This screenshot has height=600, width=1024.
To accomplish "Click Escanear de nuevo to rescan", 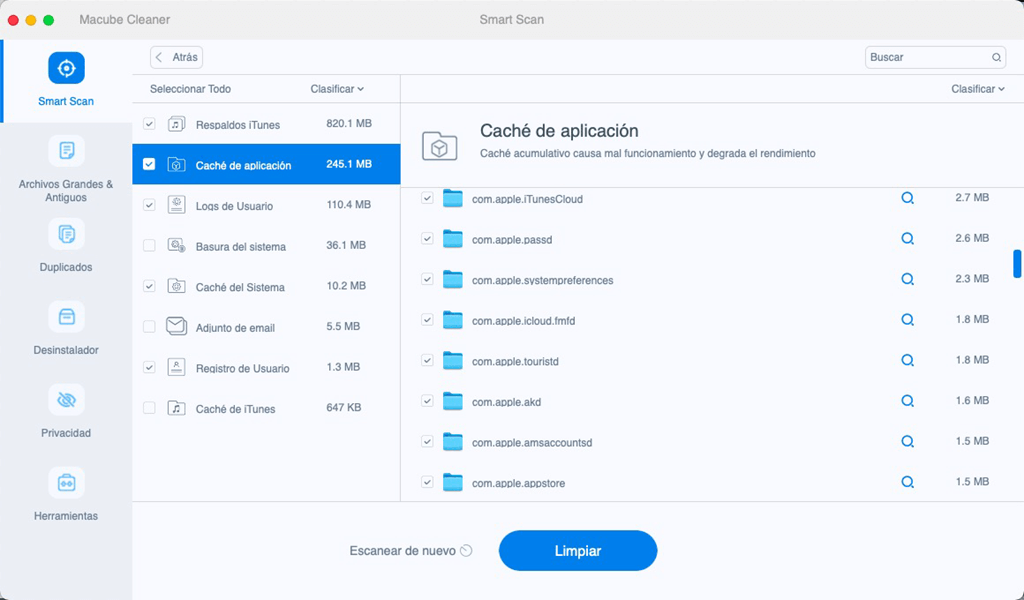I will tap(411, 550).
